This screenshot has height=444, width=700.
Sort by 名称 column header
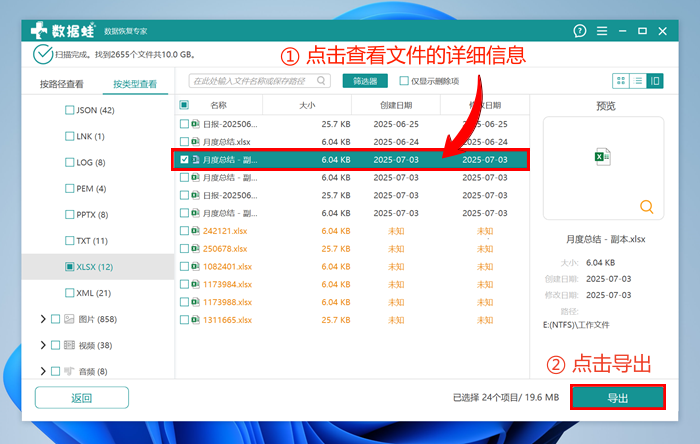(218, 105)
